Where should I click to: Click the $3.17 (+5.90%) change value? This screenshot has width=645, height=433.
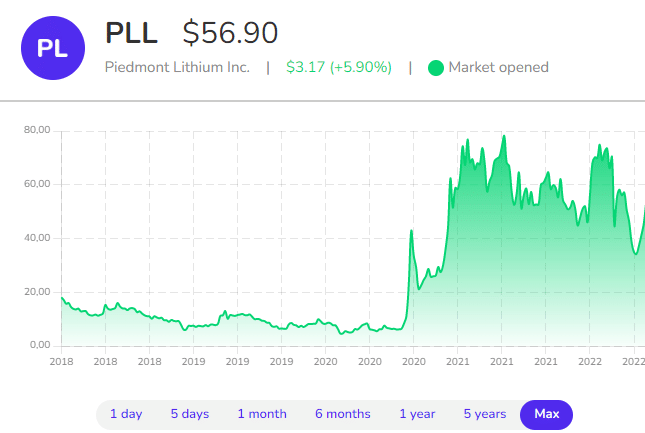pyautogui.click(x=340, y=68)
